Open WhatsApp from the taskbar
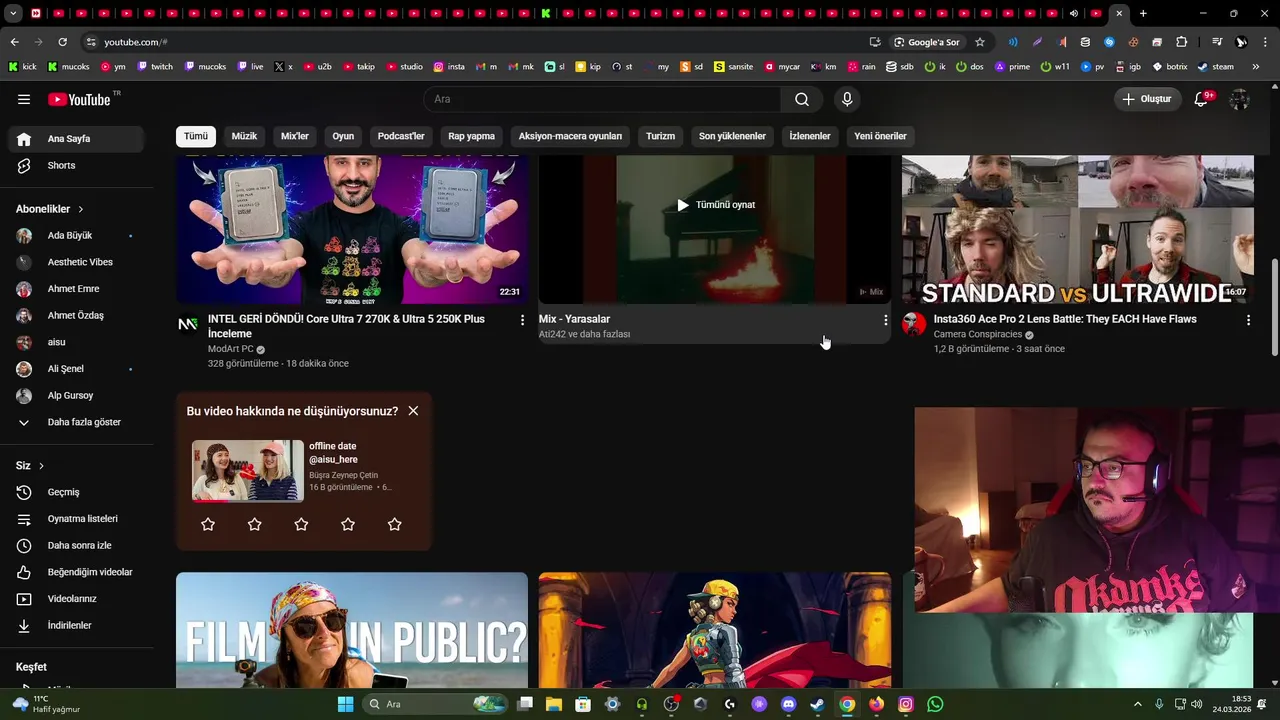The image size is (1280, 720). pos(935,704)
